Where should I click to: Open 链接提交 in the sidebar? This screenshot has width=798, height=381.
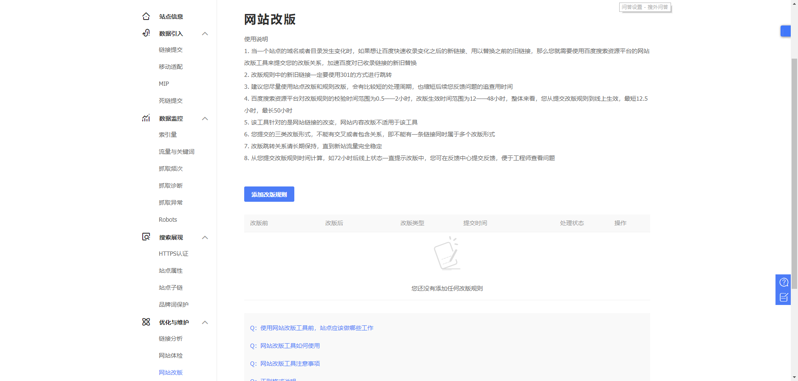[x=170, y=50]
